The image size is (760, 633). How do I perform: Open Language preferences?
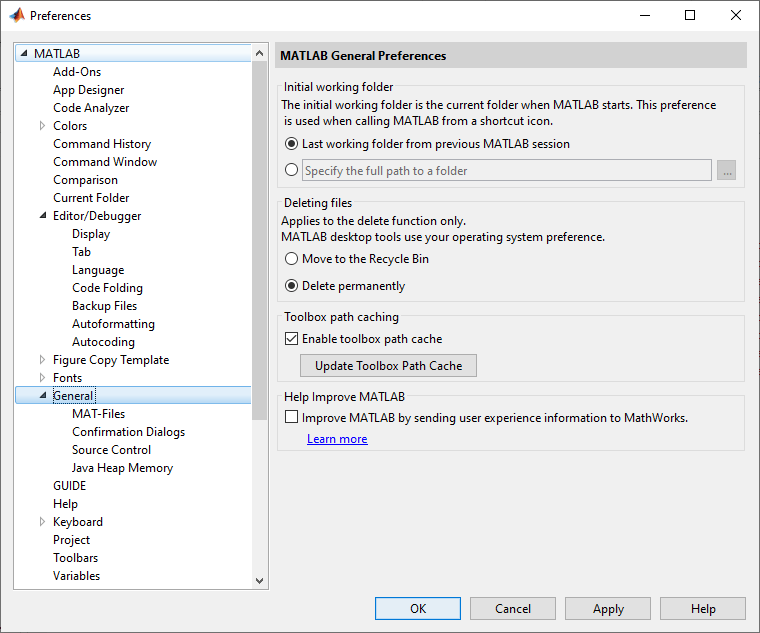pos(98,270)
